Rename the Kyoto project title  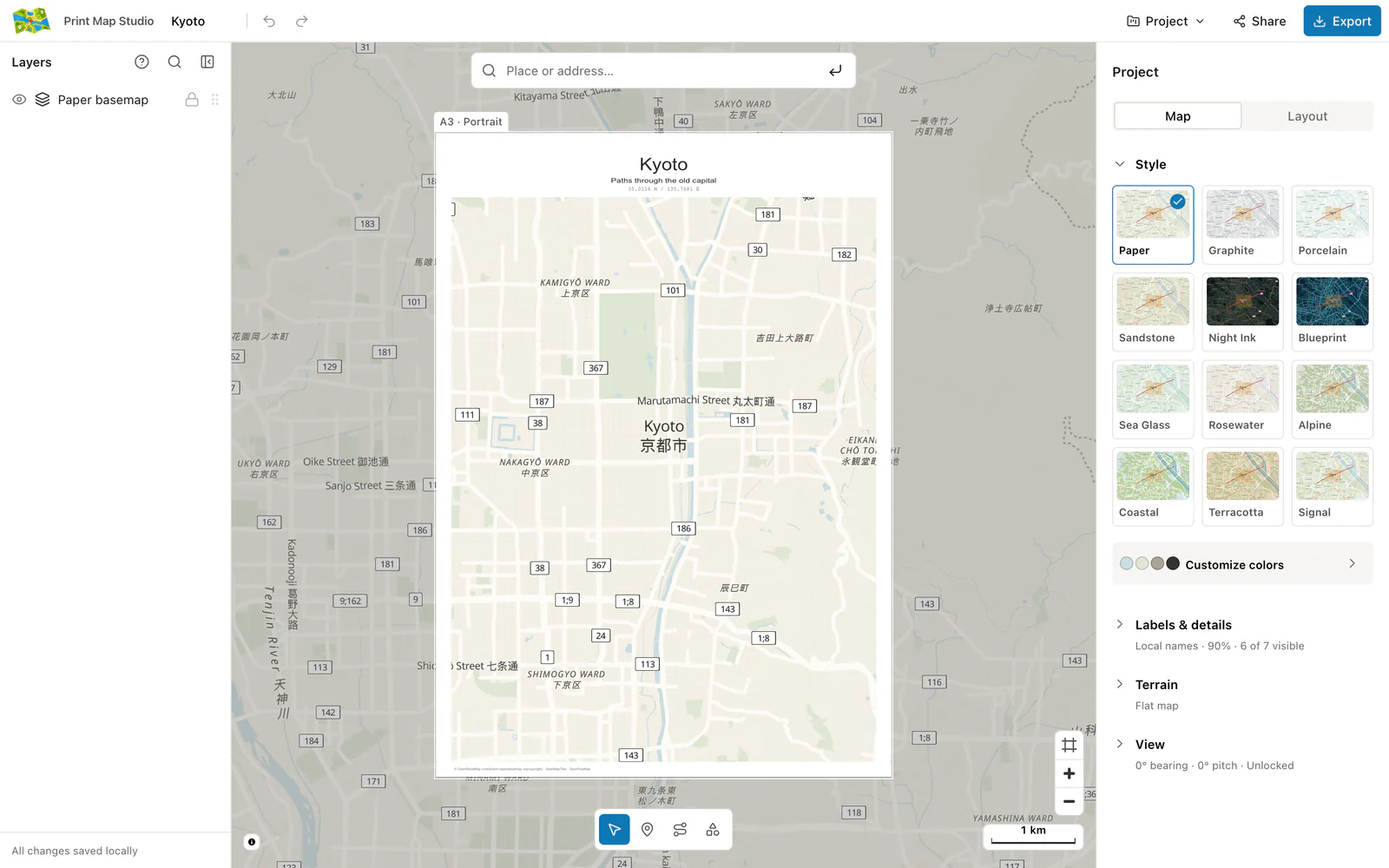[188, 21]
